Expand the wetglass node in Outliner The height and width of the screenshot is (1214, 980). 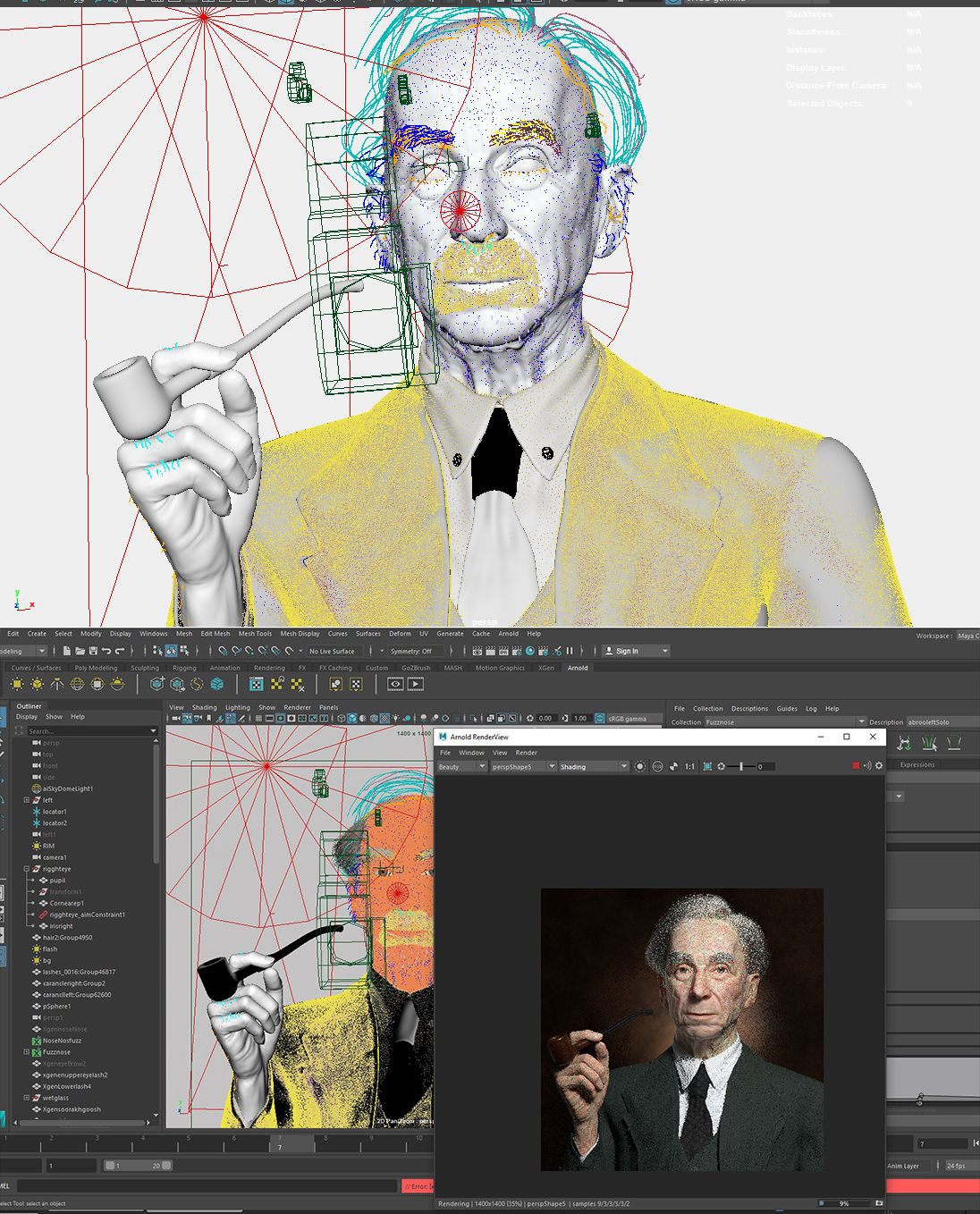click(26, 1098)
